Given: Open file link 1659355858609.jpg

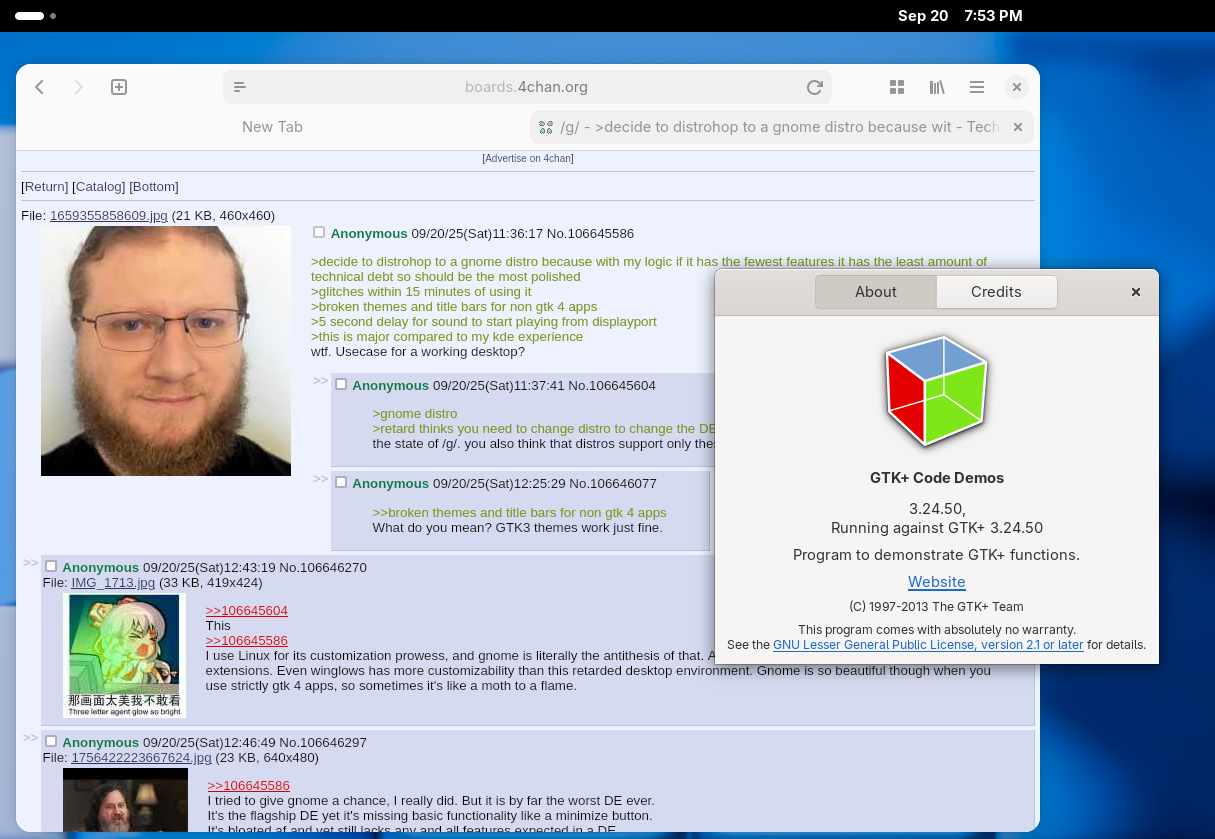Looking at the screenshot, I should (109, 216).
